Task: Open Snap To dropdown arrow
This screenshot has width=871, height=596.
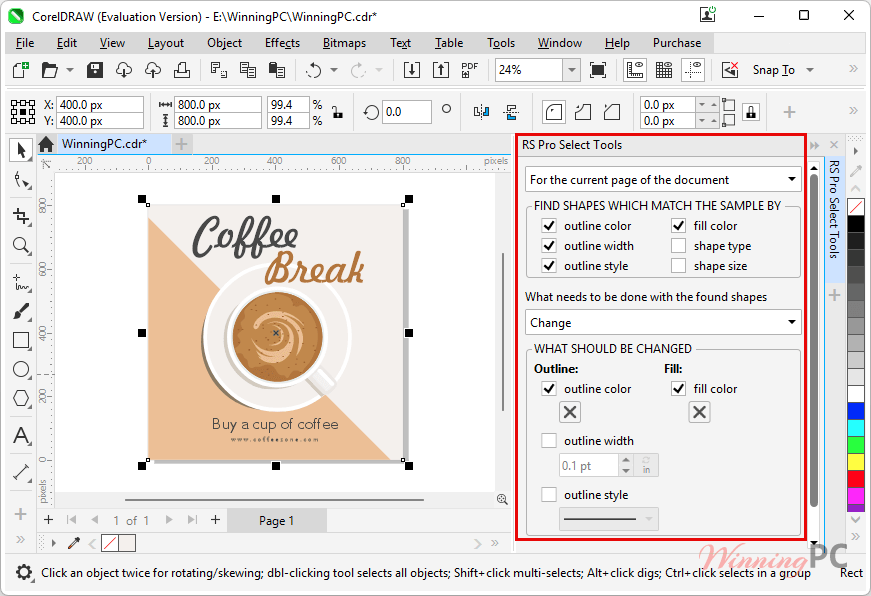Action: (810, 70)
